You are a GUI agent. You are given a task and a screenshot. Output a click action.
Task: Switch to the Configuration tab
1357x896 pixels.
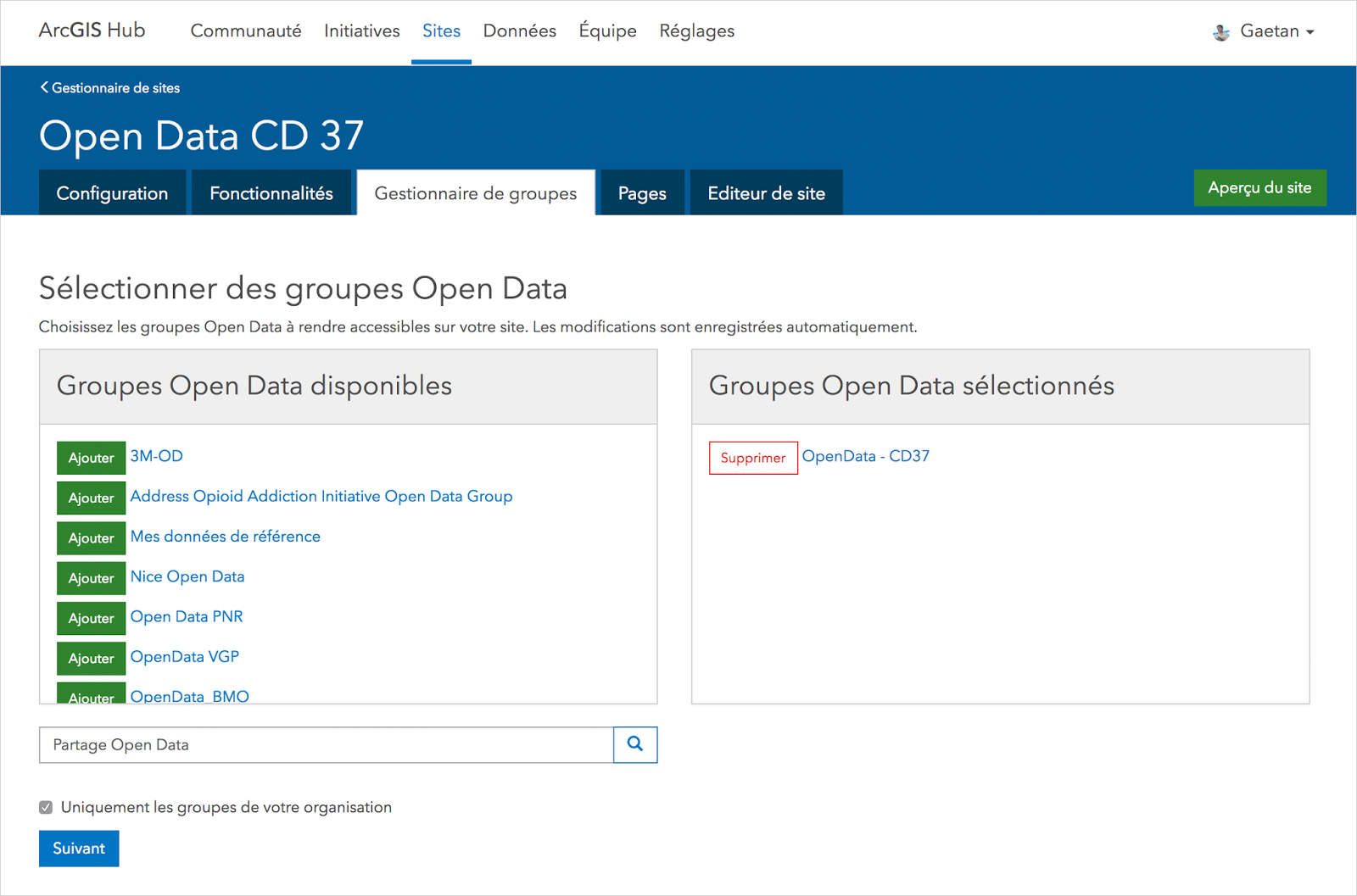click(112, 192)
